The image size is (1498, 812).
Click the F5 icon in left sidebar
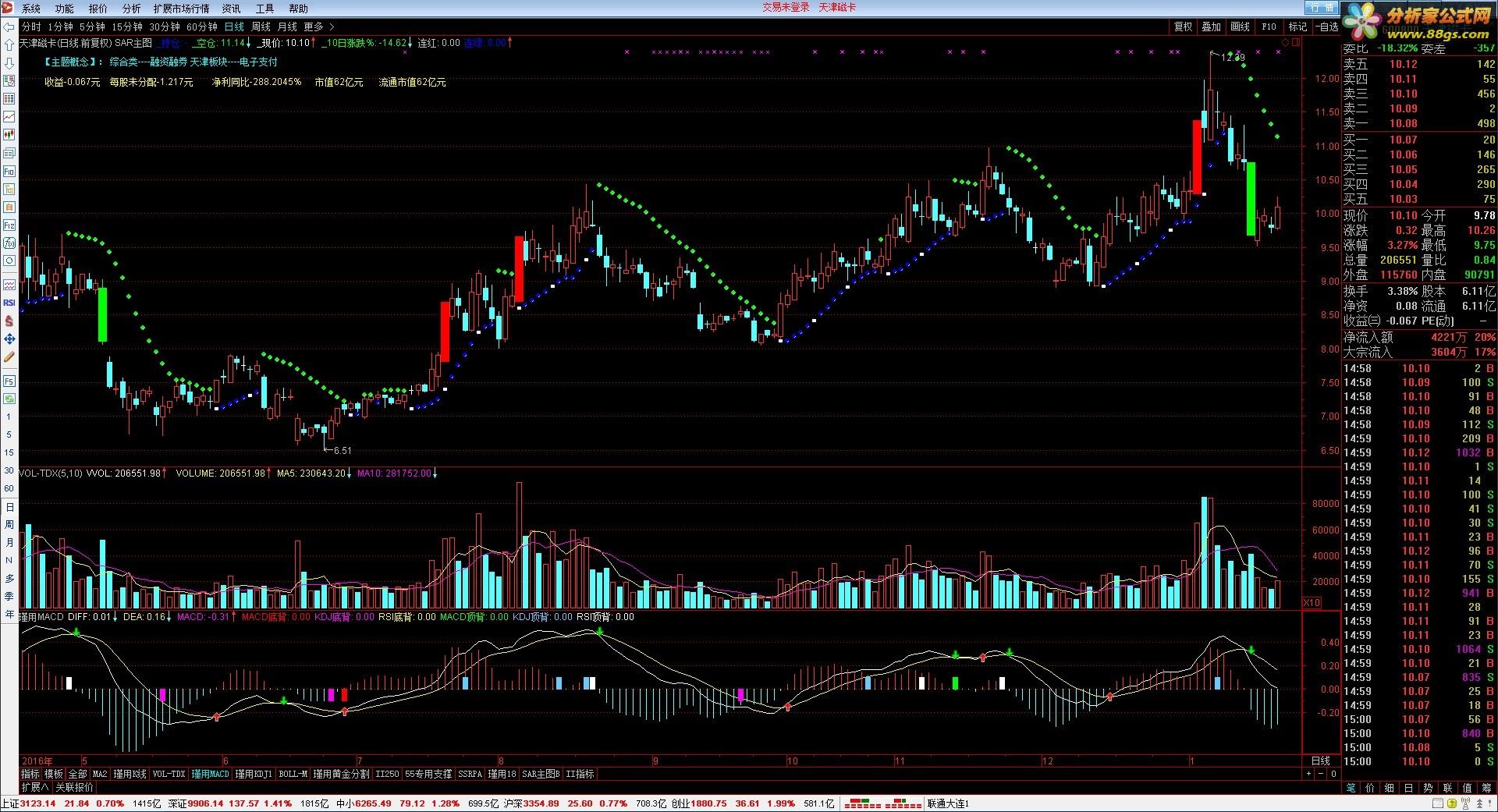click(x=9, y=381)
